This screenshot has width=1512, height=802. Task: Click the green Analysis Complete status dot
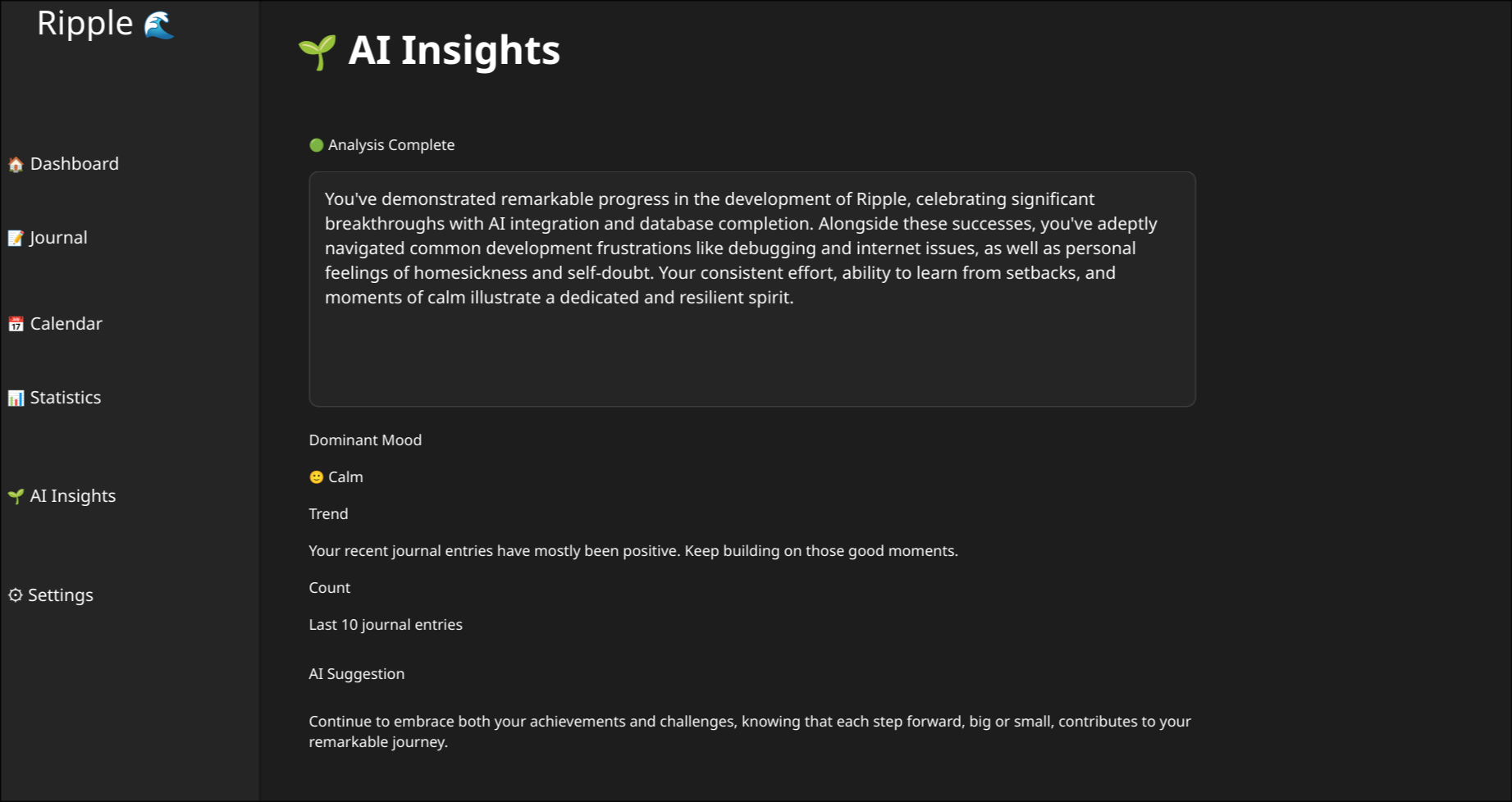(316, 145)
